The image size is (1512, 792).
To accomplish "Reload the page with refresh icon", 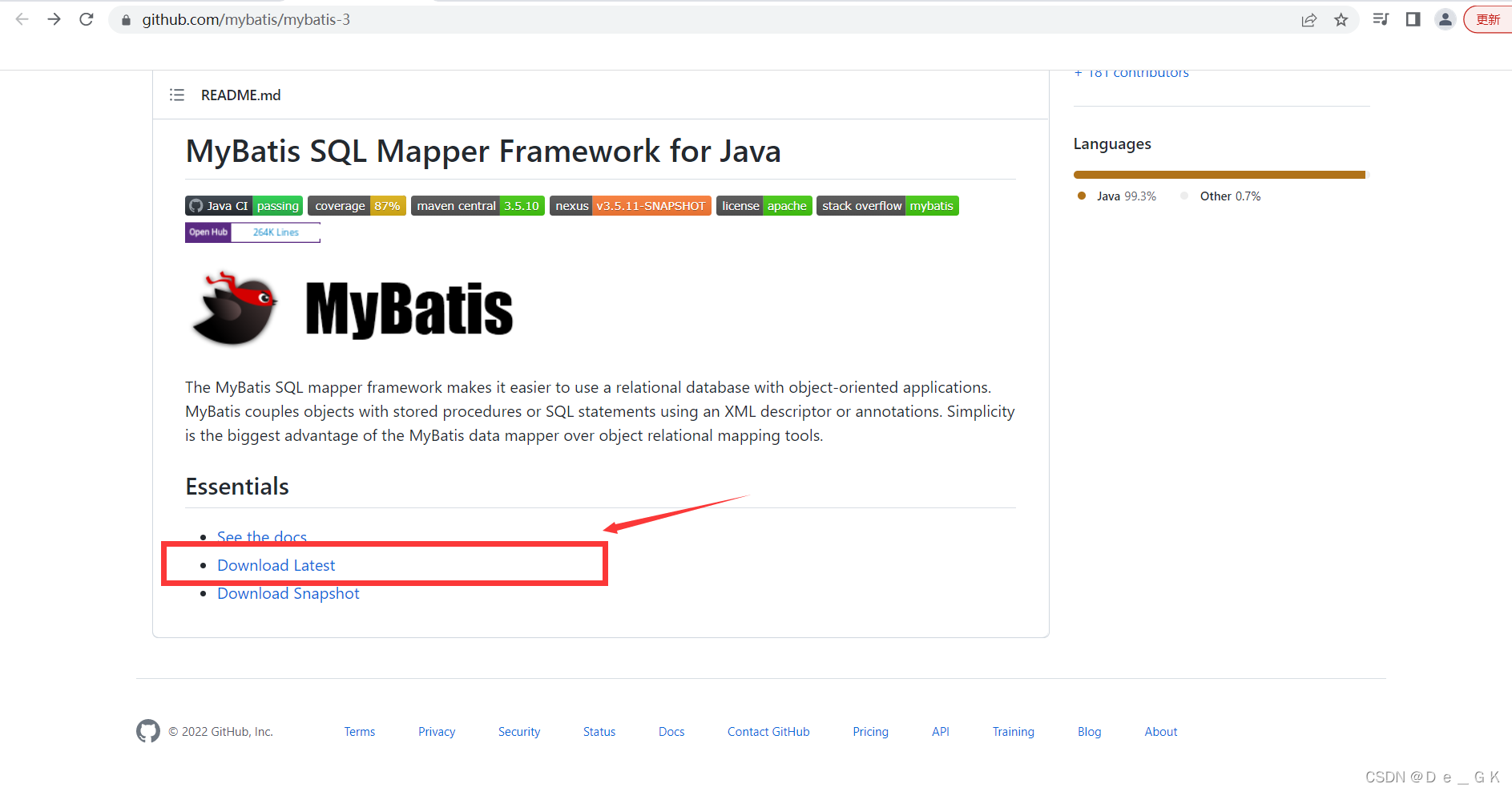I will coord(87,19).
